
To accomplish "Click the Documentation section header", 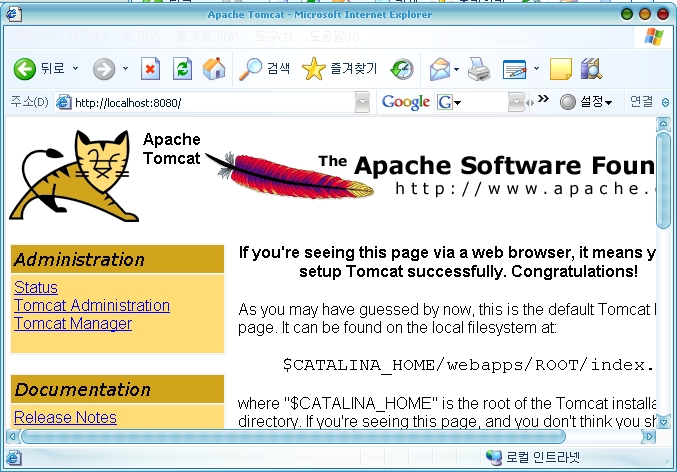I will (x=117, y=390).
